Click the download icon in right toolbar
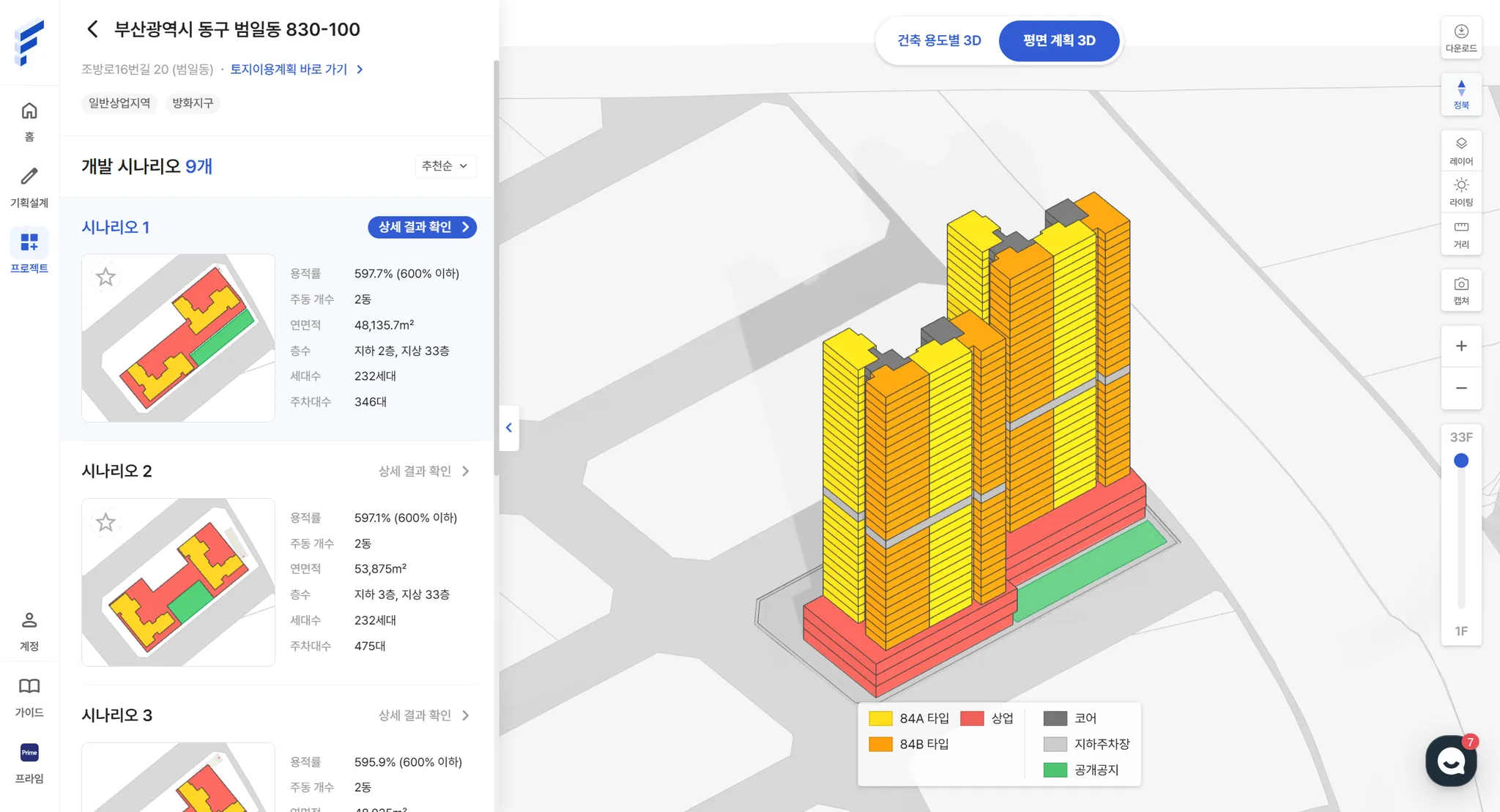This screenshot has width=1500, height=812. point(1460,37)
